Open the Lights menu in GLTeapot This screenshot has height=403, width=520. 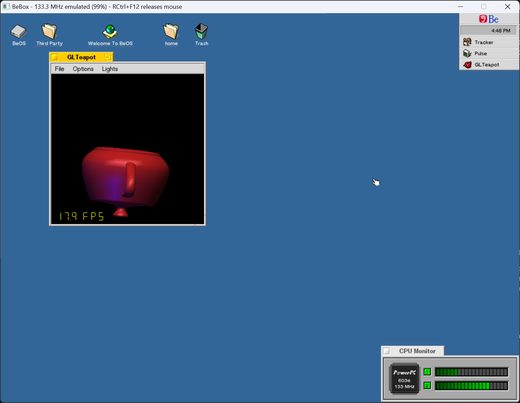tap(110, 69)
